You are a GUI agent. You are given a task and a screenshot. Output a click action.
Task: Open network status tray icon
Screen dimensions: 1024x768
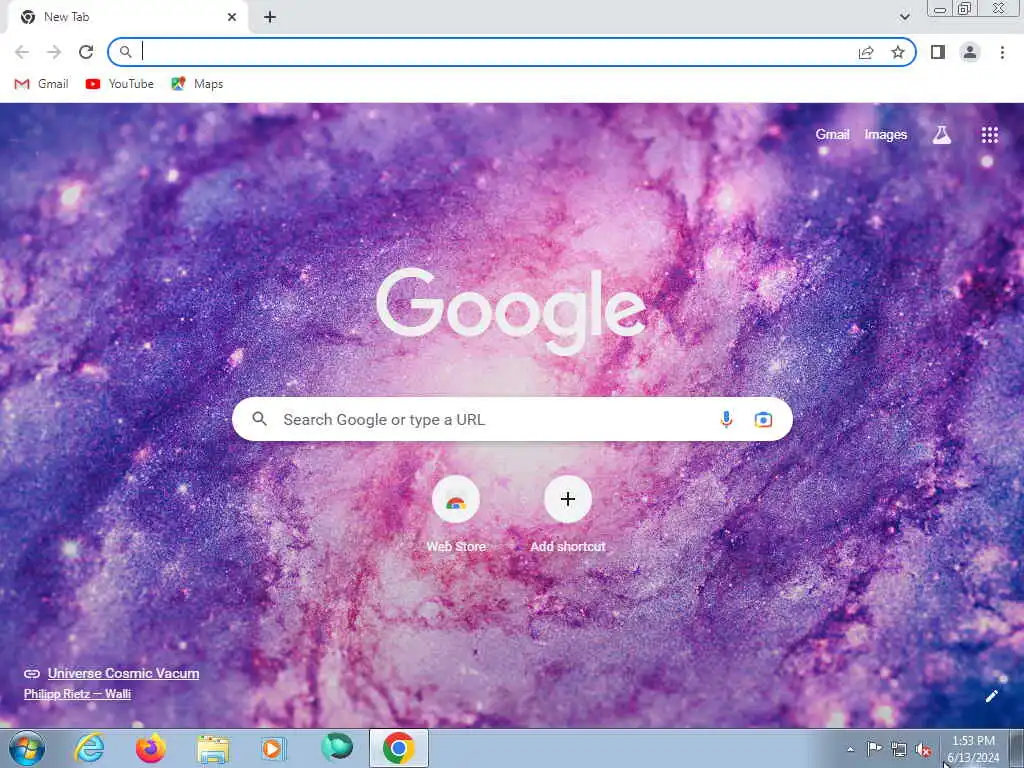pyautogui.click(x=899, y=750)
